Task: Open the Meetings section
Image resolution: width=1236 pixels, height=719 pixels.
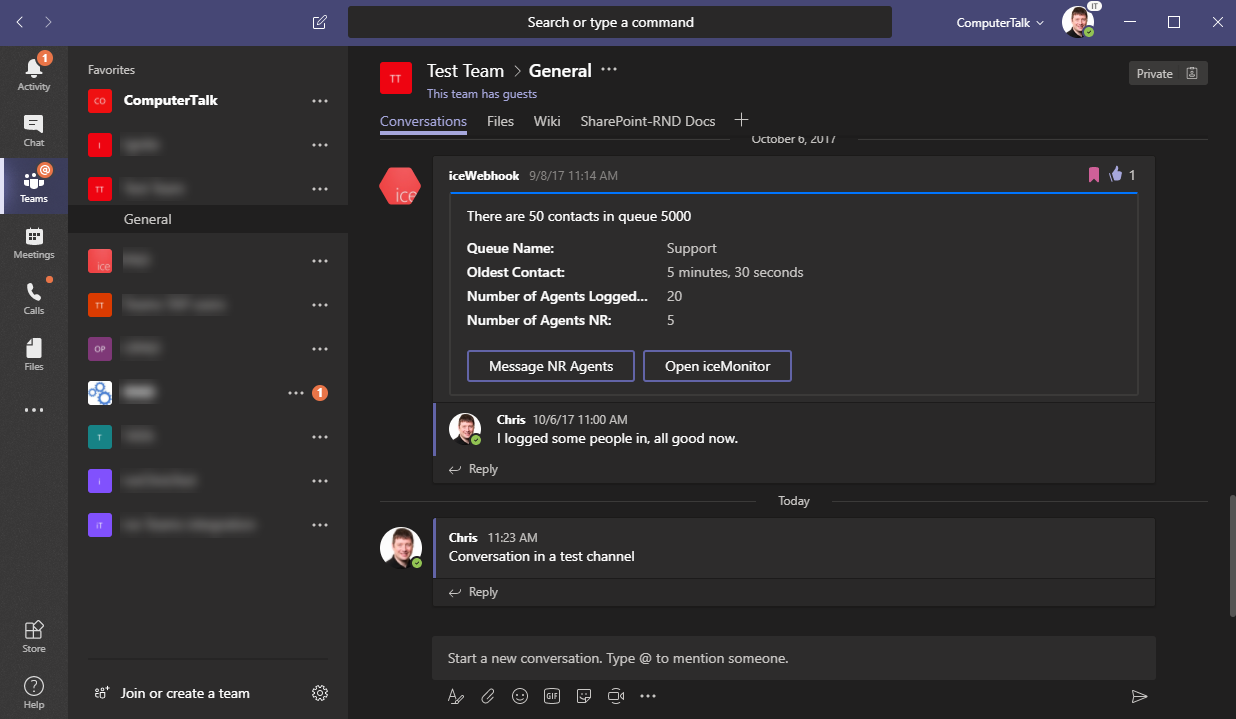Action: click(x=34, y=242)
